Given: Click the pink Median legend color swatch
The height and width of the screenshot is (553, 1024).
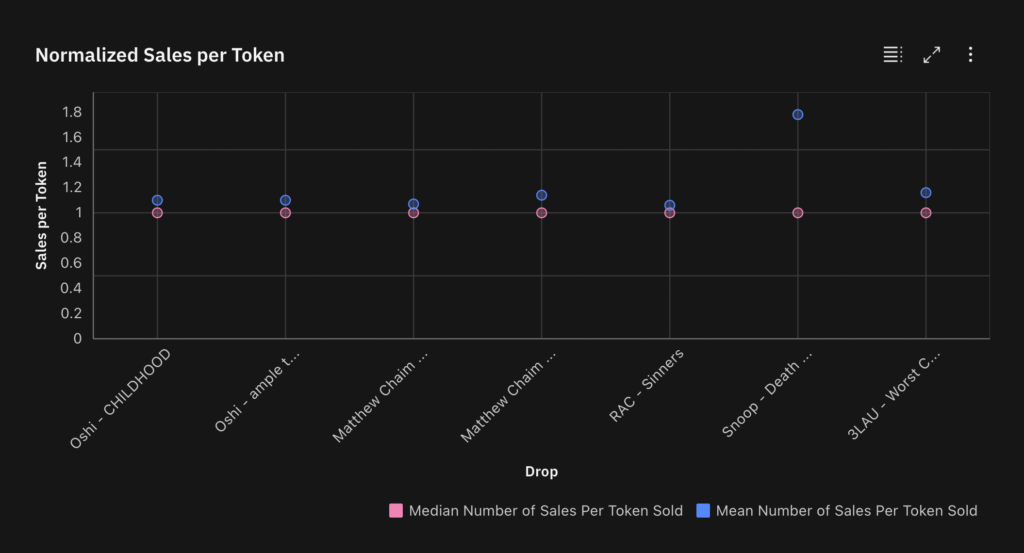Looking at the screenshot, I should pos(396,511).
